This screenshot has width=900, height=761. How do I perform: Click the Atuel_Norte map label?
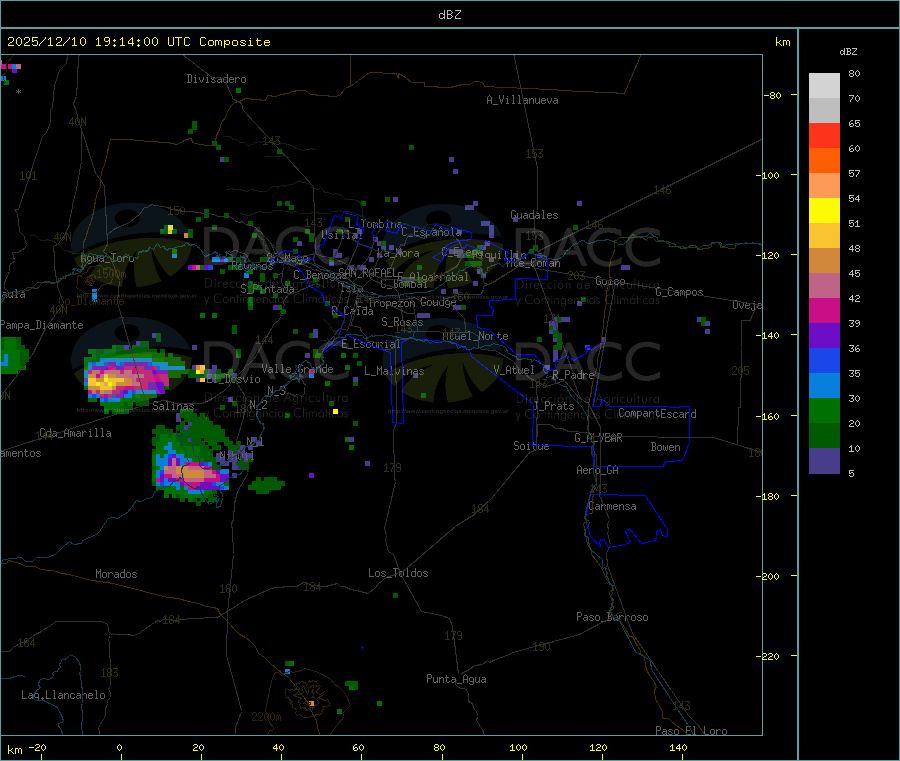point(475,336)
